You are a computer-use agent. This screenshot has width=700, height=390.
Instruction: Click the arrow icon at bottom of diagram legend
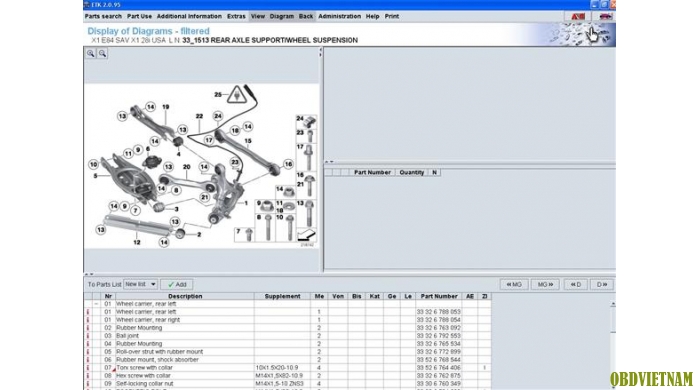pos(306,235)
